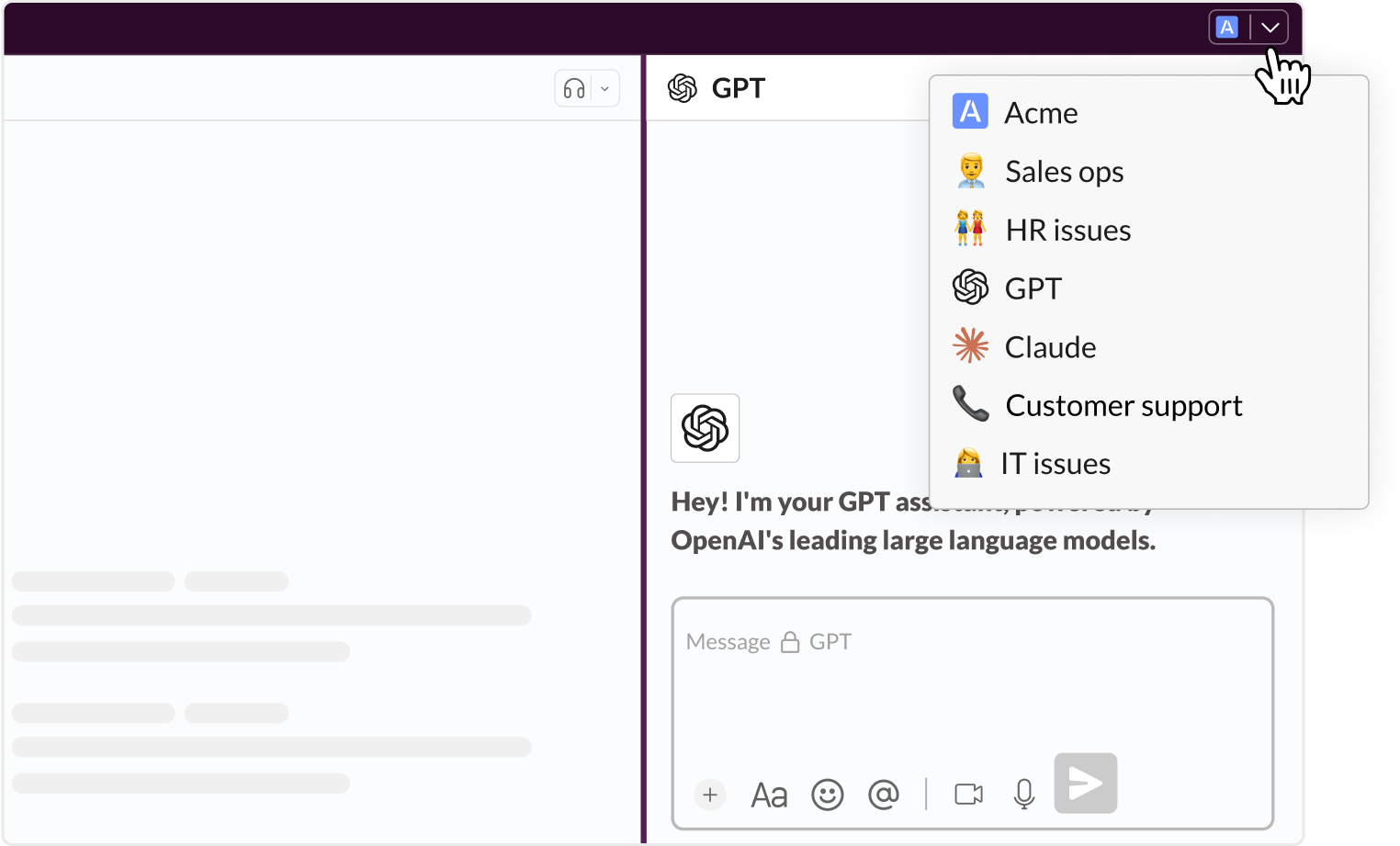Mention someone with the @ icon
The image size is (1400, 846).
tap(884, 794)
